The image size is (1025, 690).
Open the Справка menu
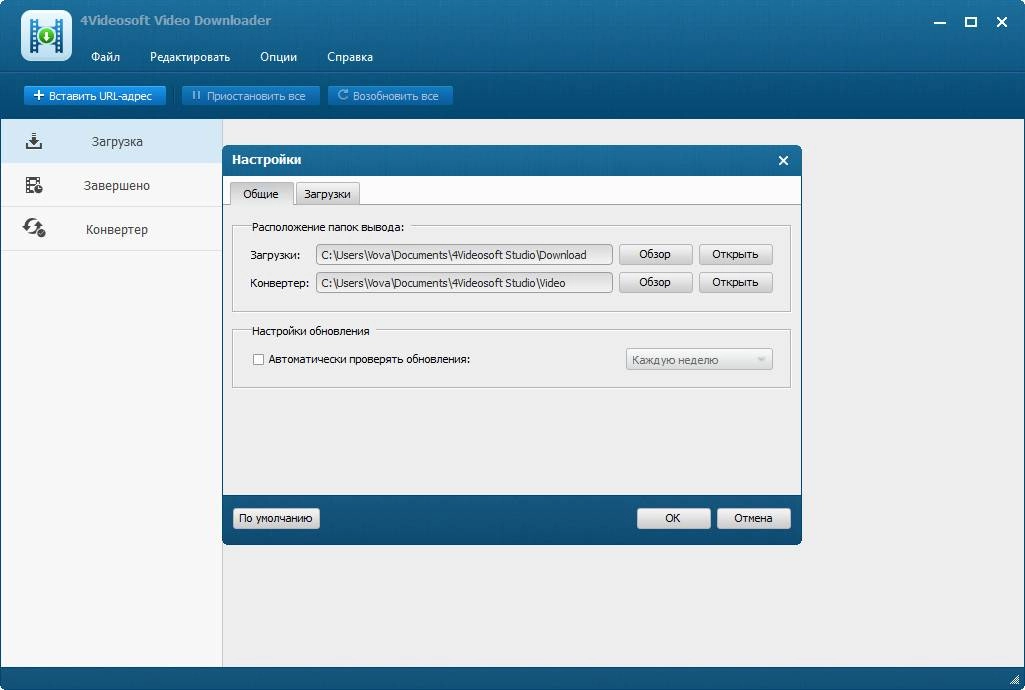tap(350, 57)
